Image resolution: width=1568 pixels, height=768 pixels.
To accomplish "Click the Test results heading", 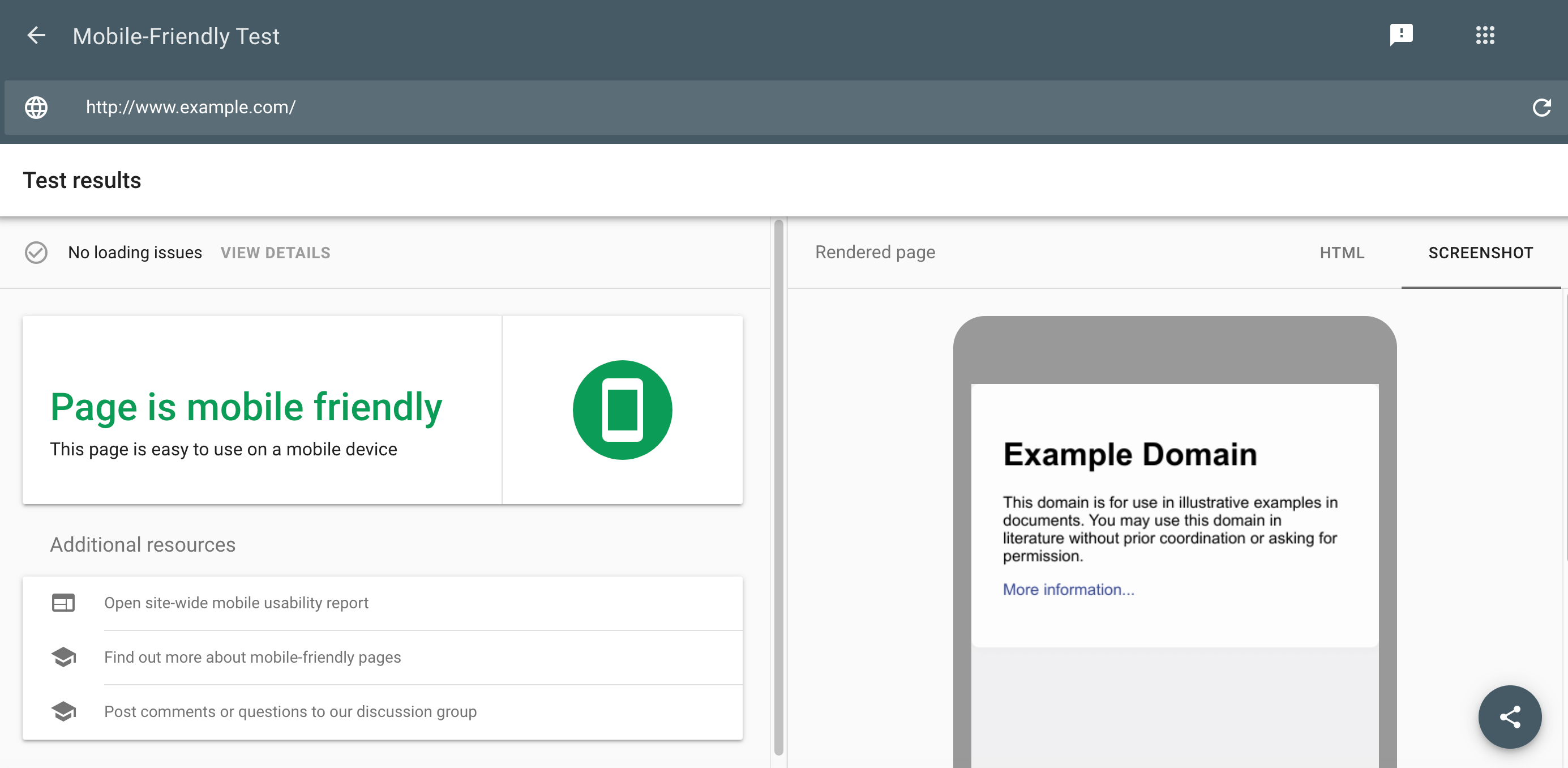I will (82, 180).
